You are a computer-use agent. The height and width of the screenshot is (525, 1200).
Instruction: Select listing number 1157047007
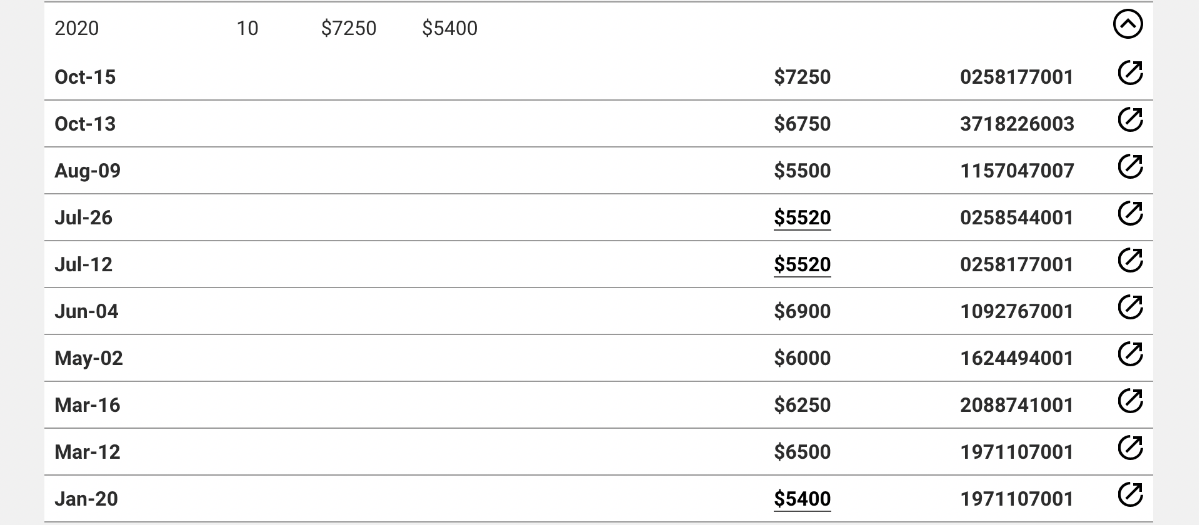click(1017, 171)
